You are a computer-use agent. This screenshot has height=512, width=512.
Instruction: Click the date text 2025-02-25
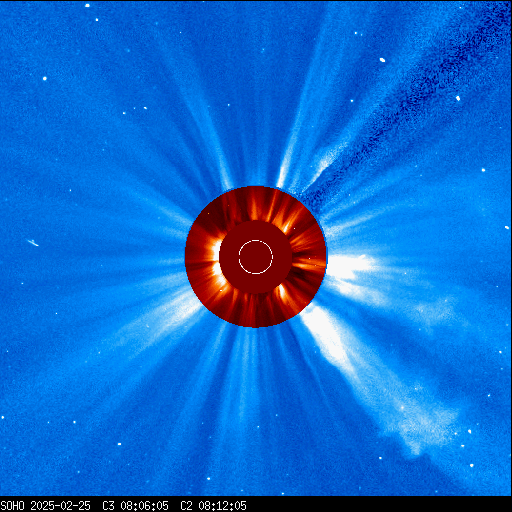[x=60, y=506]
